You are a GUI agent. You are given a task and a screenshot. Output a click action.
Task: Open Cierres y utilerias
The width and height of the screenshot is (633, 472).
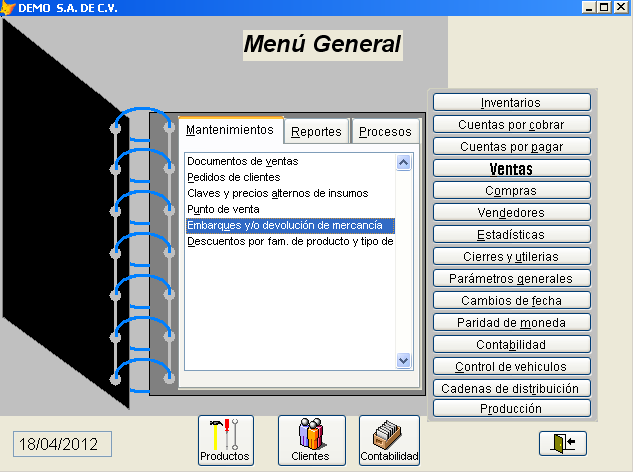[x=512, y=256]
